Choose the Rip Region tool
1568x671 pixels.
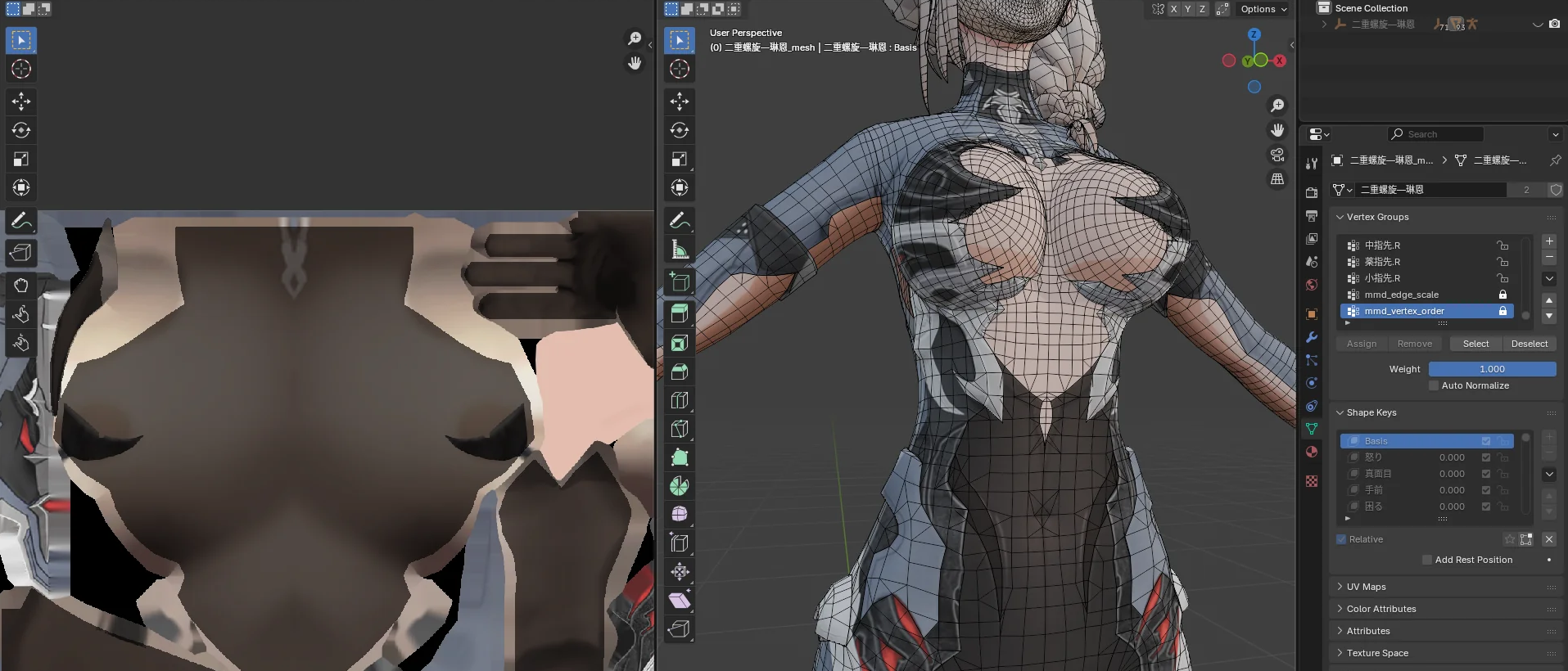(x=679, y=628)
